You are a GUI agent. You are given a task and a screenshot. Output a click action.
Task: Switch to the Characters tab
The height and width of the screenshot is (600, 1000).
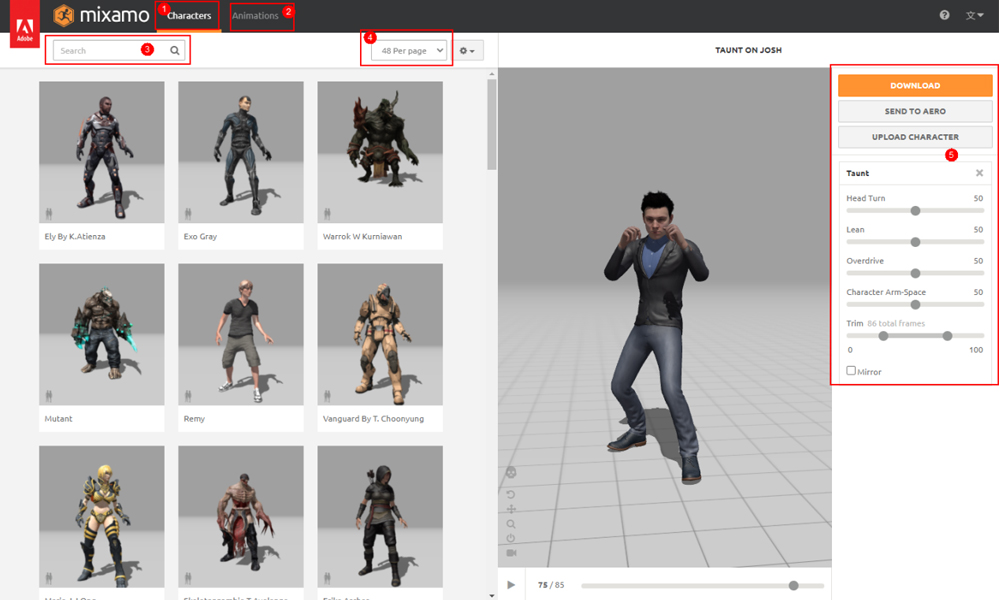point(189,16)
